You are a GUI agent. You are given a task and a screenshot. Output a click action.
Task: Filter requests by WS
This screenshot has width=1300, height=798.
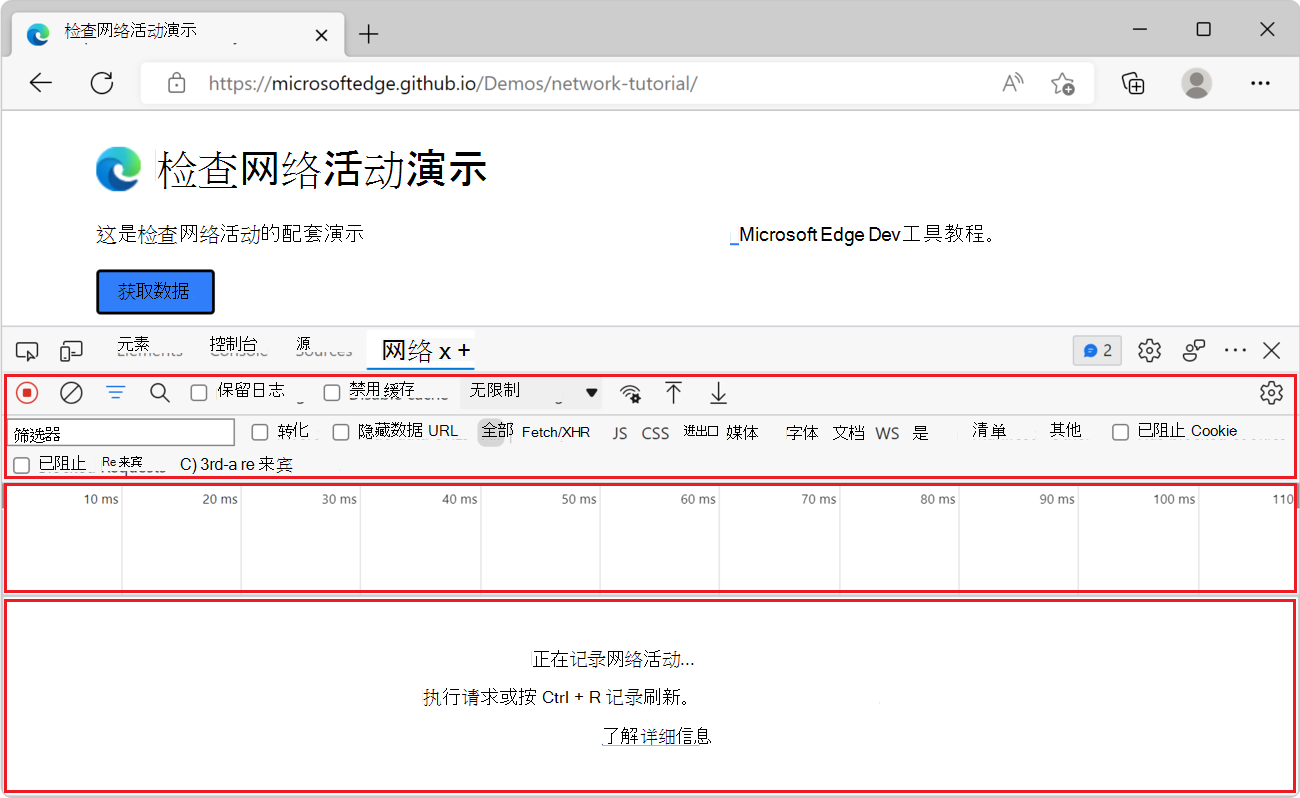click(x=887, y=433)
